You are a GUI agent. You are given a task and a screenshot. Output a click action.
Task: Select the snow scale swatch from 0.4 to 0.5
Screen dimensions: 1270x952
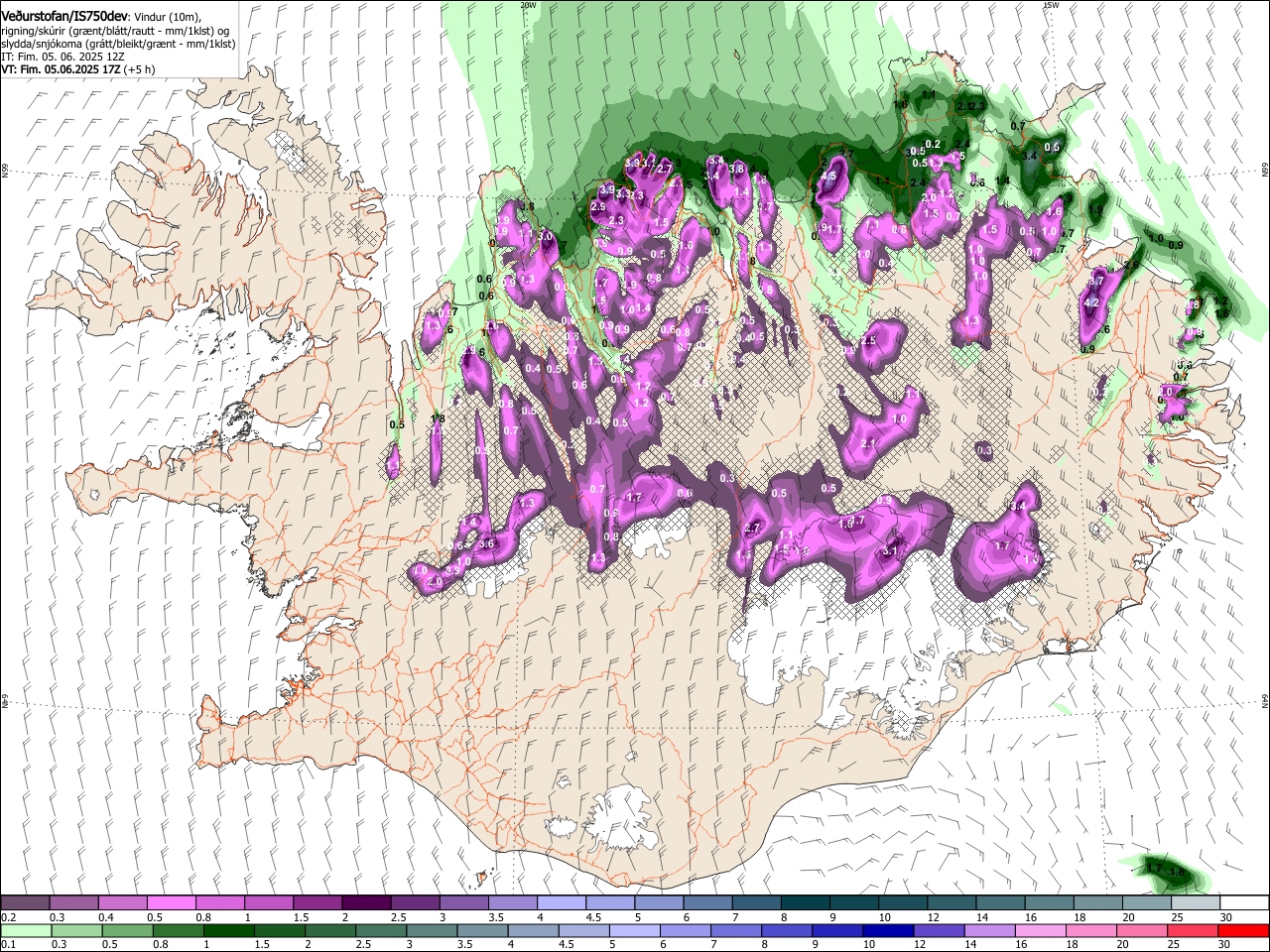pyautogui.click(x=122, y=902)
